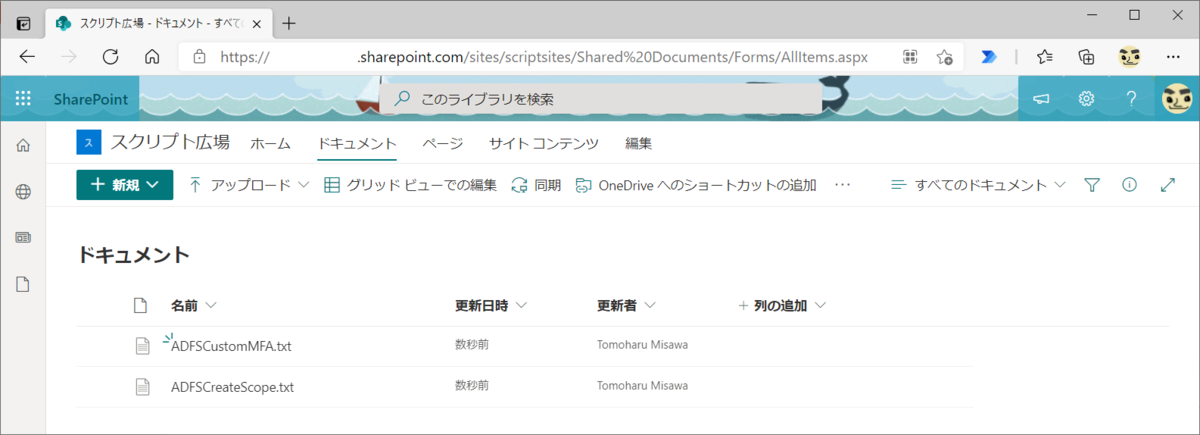Click the browser address bar URL
1200x435 pixels.
tap(544, 57)
